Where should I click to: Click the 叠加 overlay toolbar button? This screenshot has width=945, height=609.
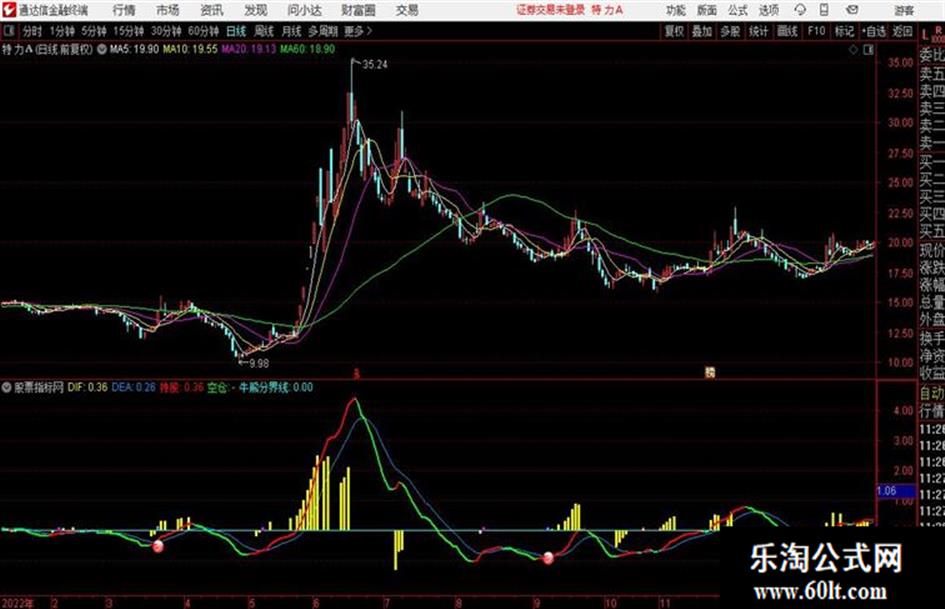pyautogui.click(x=702, y=31)
